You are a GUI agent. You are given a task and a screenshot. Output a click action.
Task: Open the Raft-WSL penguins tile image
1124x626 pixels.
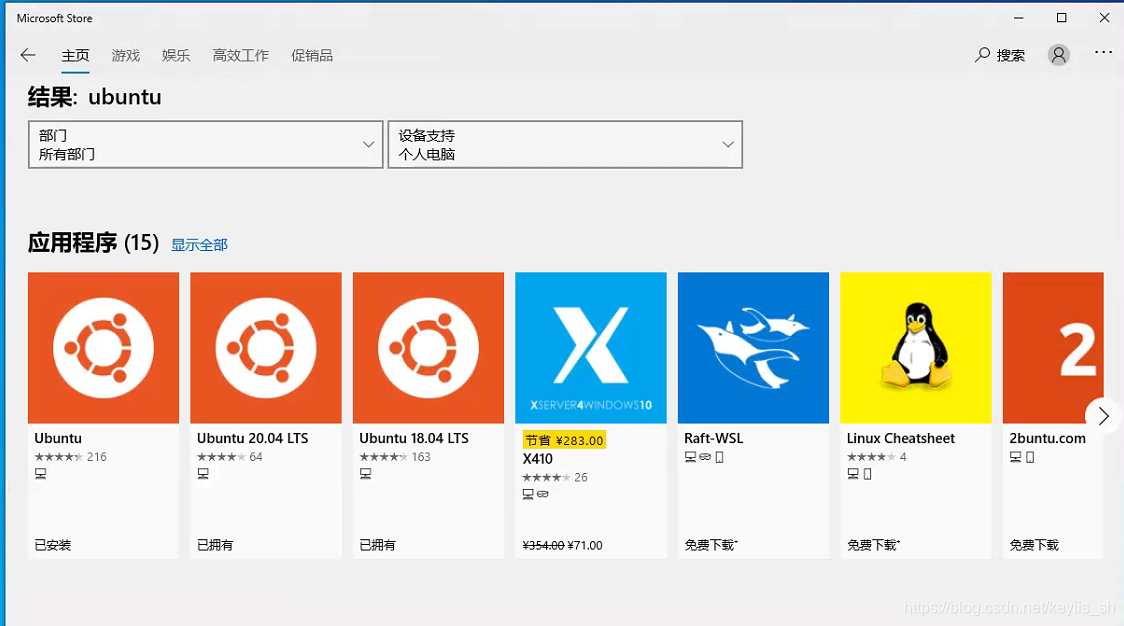click(x=753, y=348)
